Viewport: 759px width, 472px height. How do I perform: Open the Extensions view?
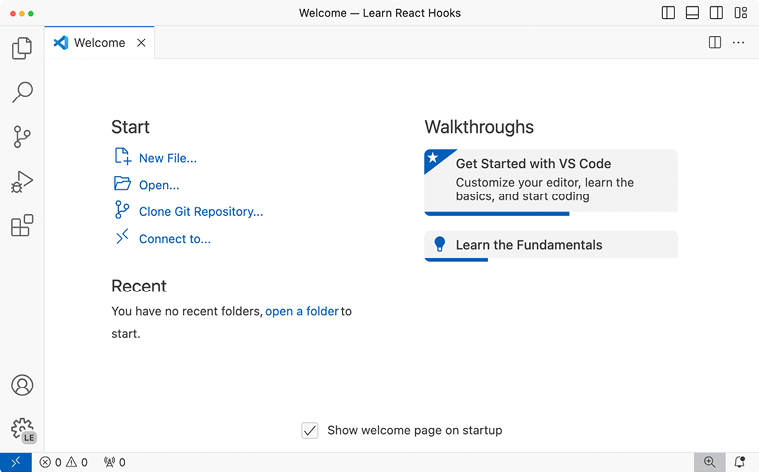click(x=22, y=226)
